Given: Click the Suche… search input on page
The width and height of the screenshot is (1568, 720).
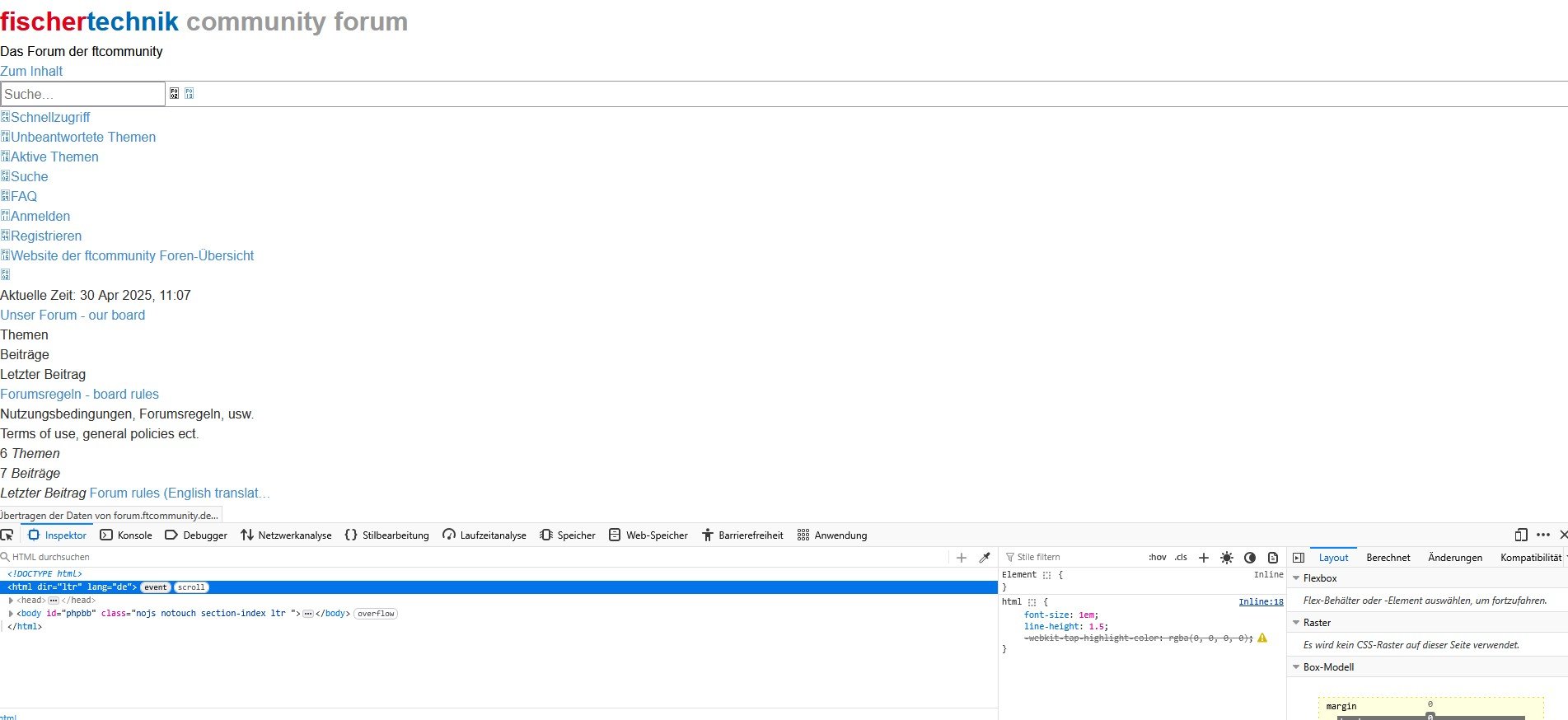Looking at the screenshot, I should coord(83,94).
